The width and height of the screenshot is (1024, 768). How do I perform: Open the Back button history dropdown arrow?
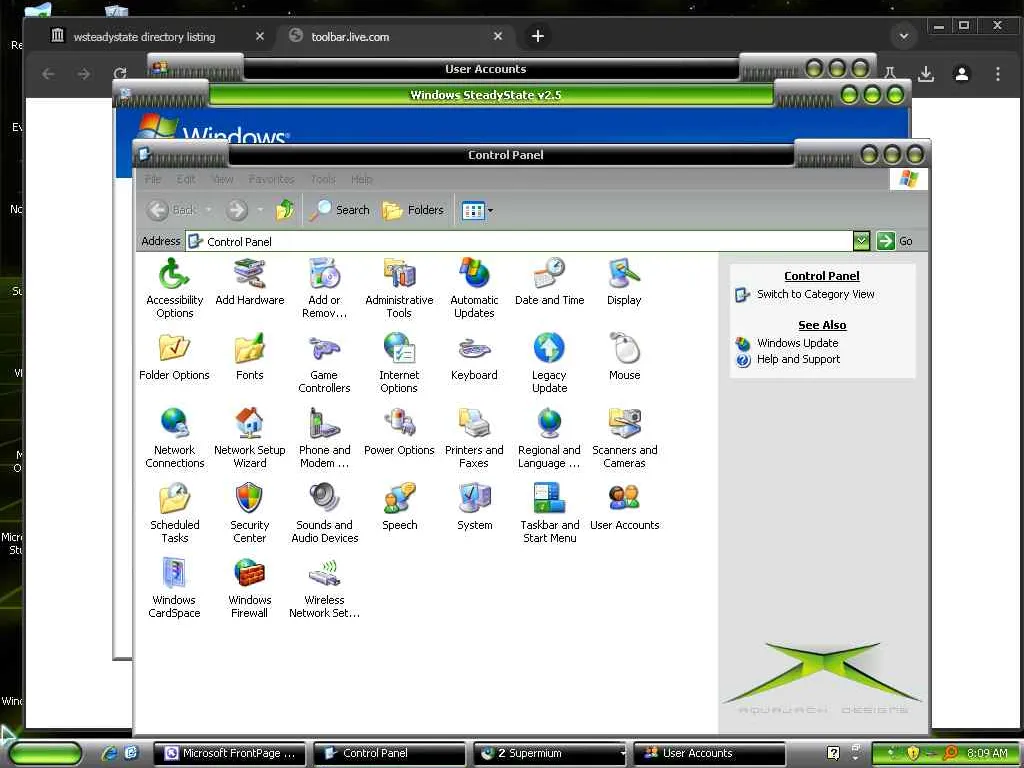pyautogui.click(x=208, y=210)
